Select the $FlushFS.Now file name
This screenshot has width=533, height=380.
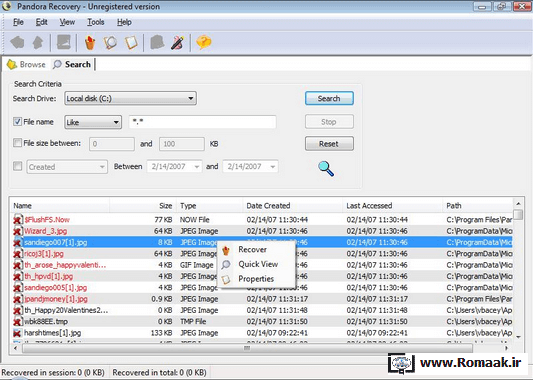point(47,220)
